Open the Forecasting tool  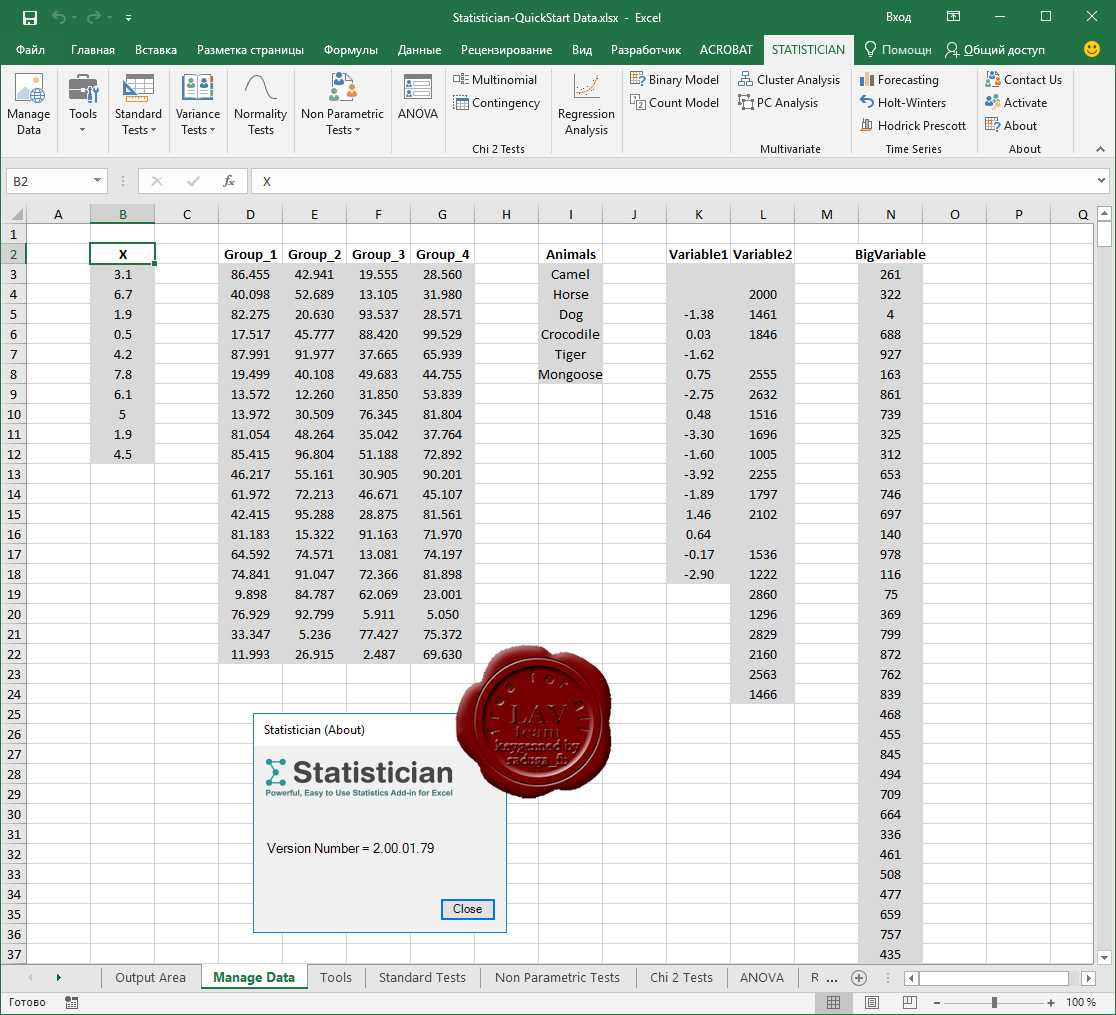[899, 80]
